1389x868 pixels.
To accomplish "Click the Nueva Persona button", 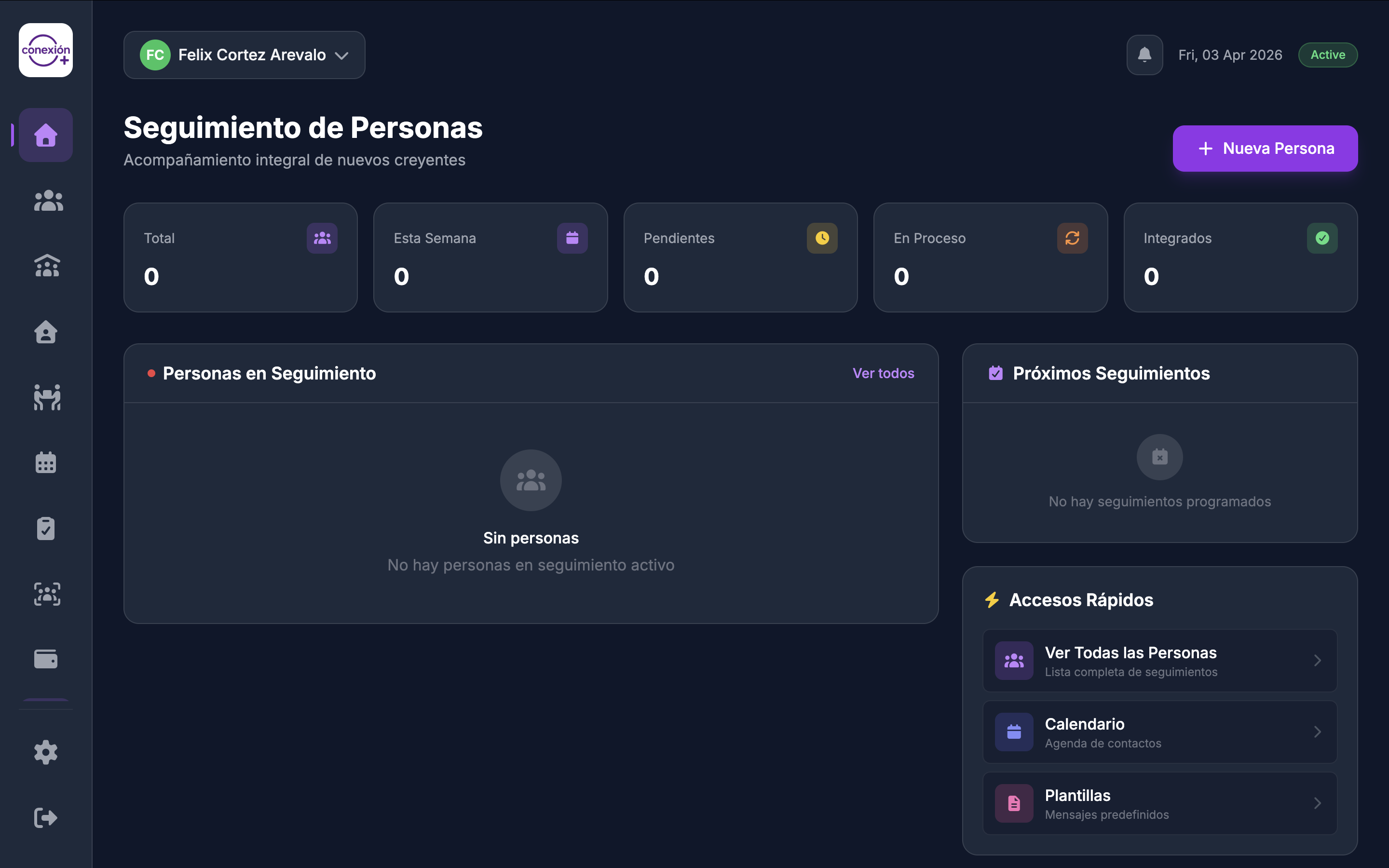I will (1265, 148).
